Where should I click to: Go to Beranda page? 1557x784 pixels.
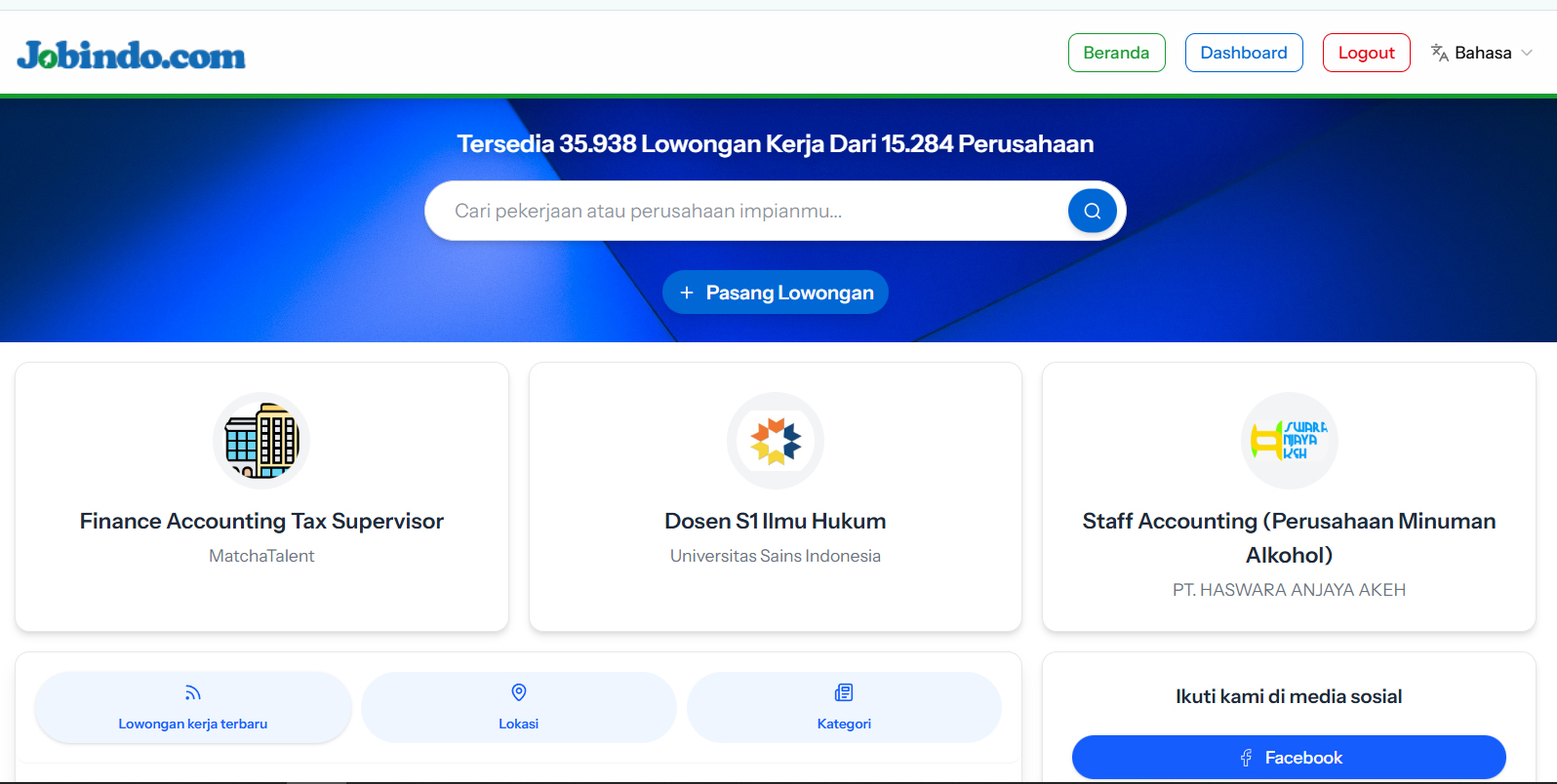(1116, 53)
